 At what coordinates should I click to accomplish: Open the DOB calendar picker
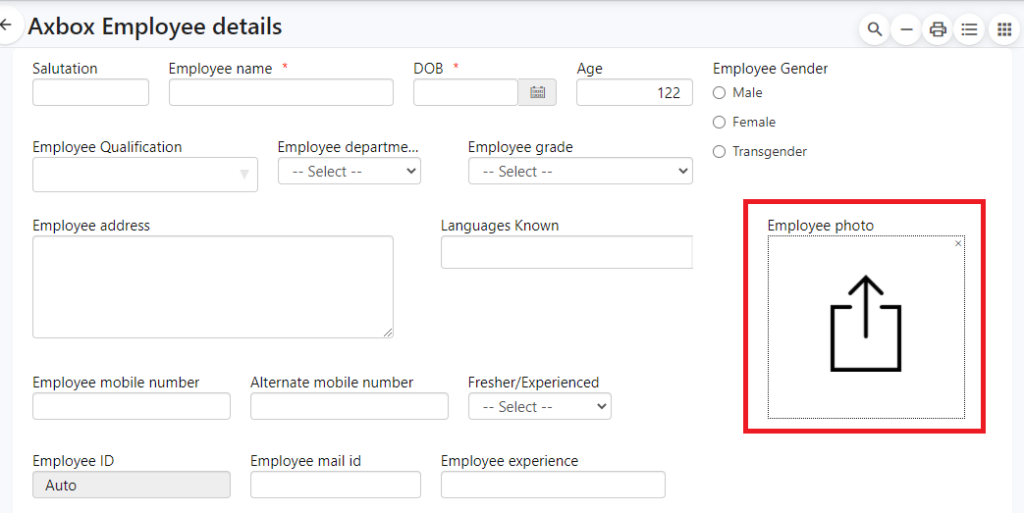coord(537,93)
